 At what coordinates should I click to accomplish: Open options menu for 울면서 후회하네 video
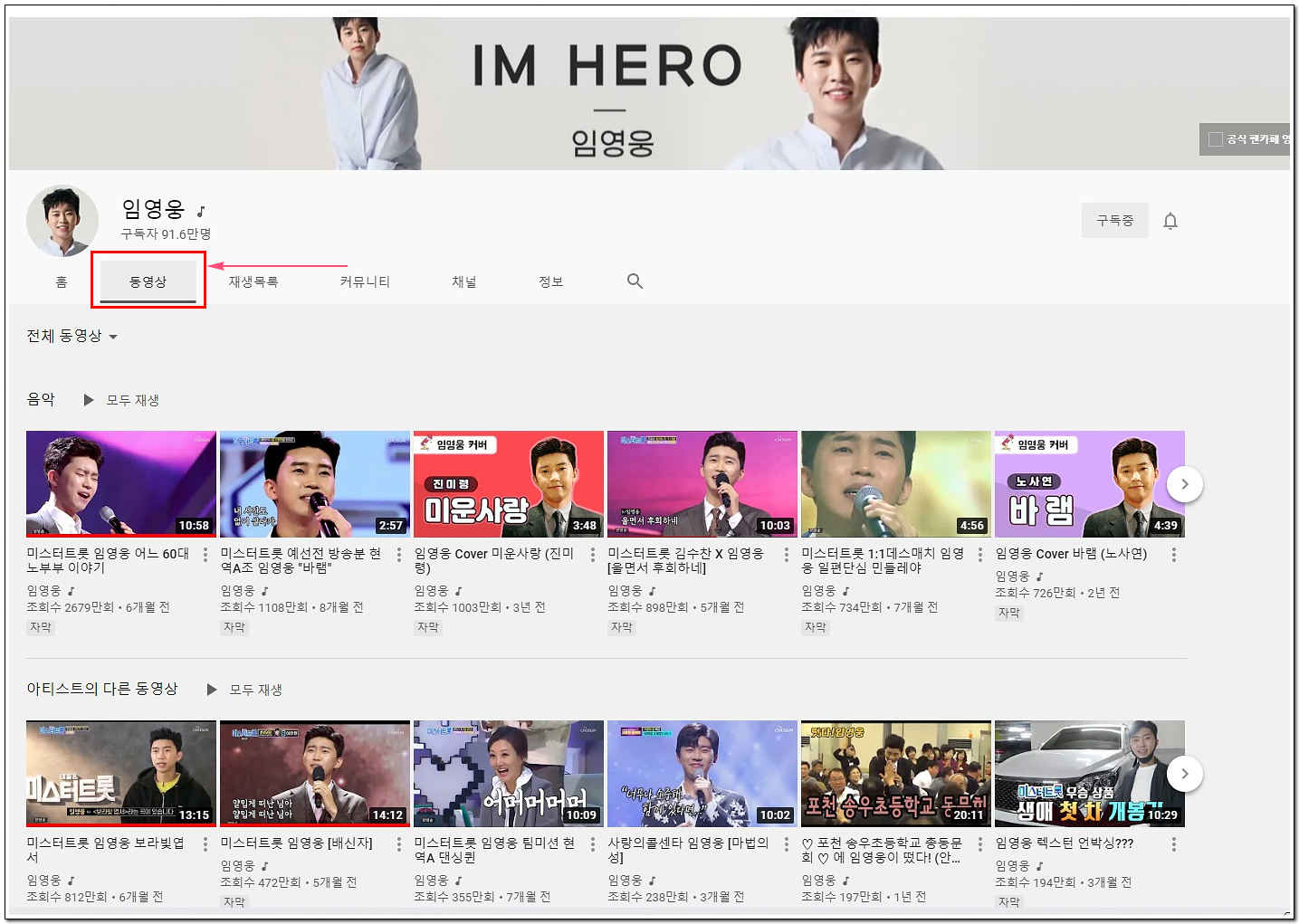(787, 555)
